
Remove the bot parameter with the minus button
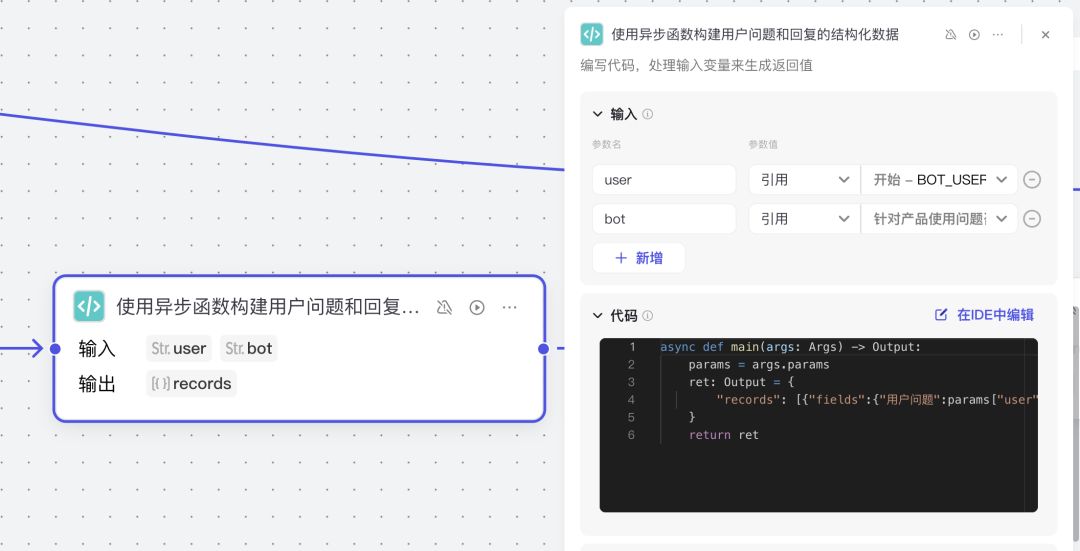coord(1033,219)
